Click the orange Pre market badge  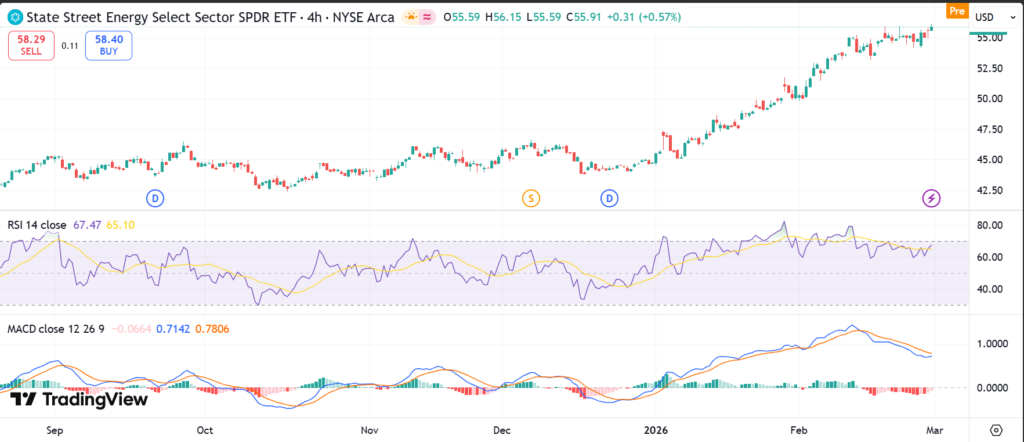tap(956, 11)
